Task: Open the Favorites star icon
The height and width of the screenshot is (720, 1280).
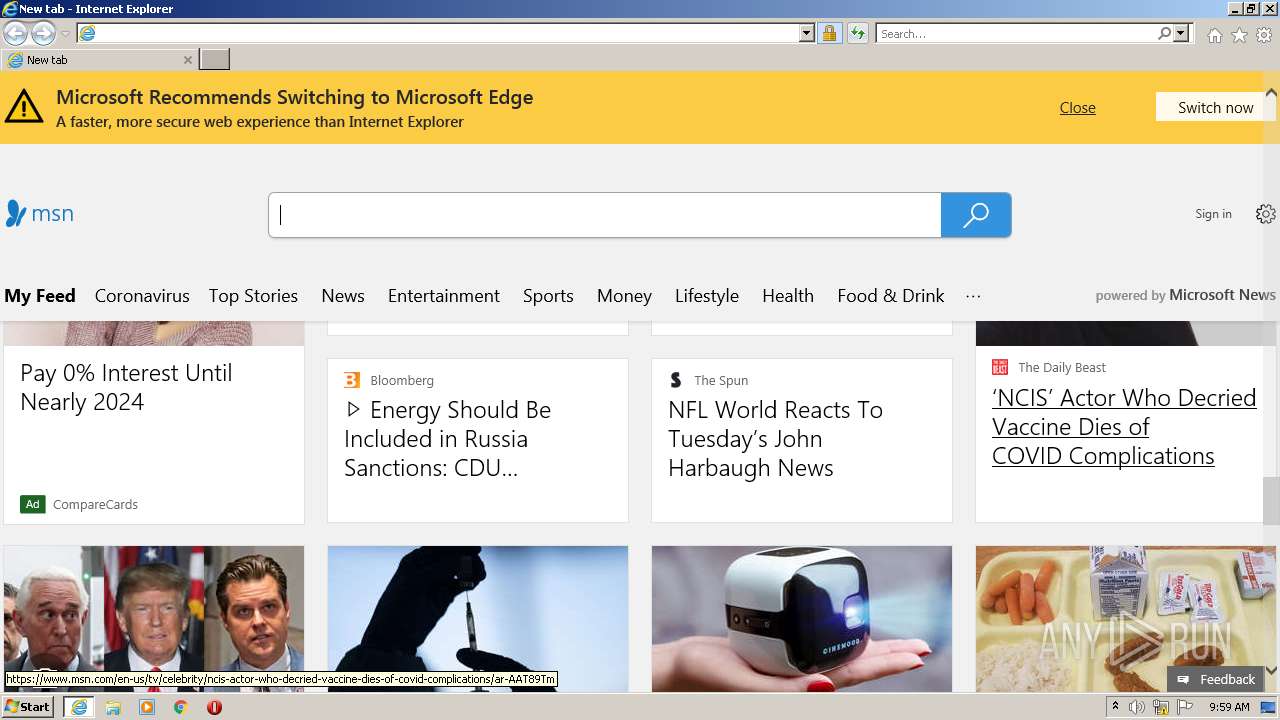Action: tap(1239, 35)
